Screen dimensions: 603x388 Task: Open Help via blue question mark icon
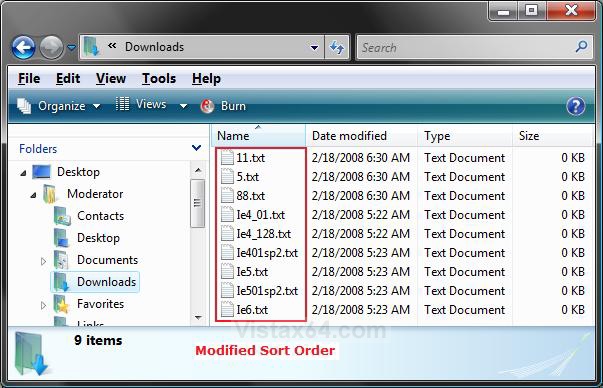(x=575, y=106)
